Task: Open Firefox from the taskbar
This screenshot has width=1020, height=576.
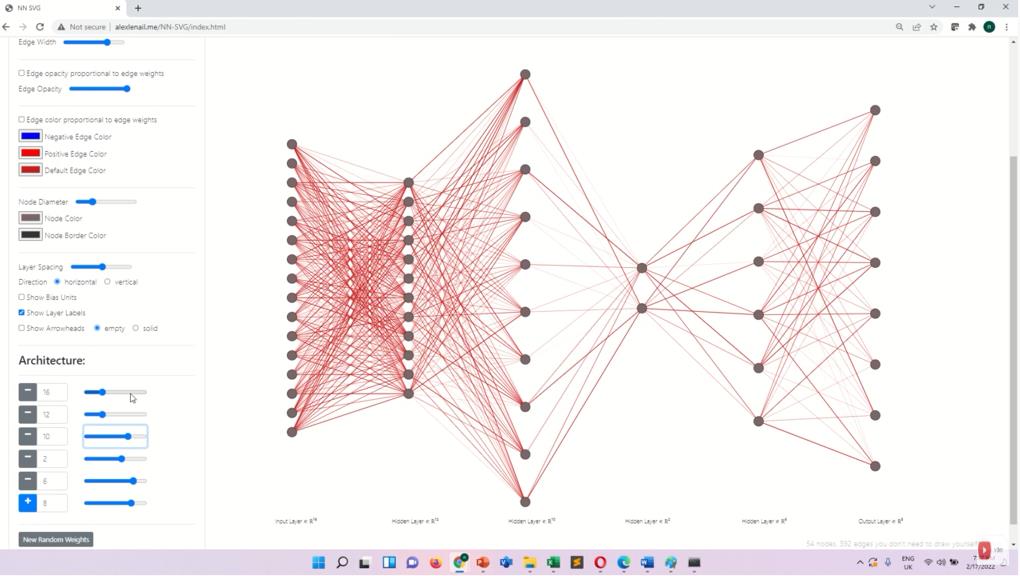Action: (x=436, y=563)
